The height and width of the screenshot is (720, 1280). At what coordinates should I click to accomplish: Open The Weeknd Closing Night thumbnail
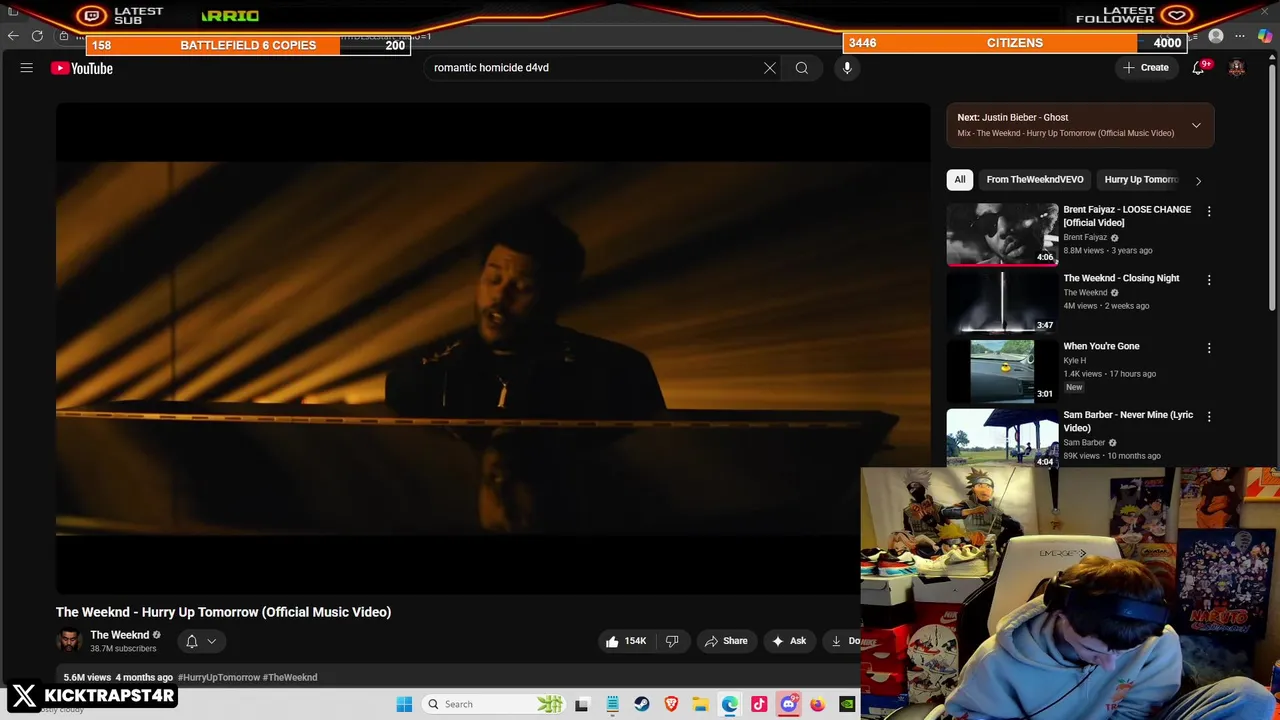[x=1002, y=303]
